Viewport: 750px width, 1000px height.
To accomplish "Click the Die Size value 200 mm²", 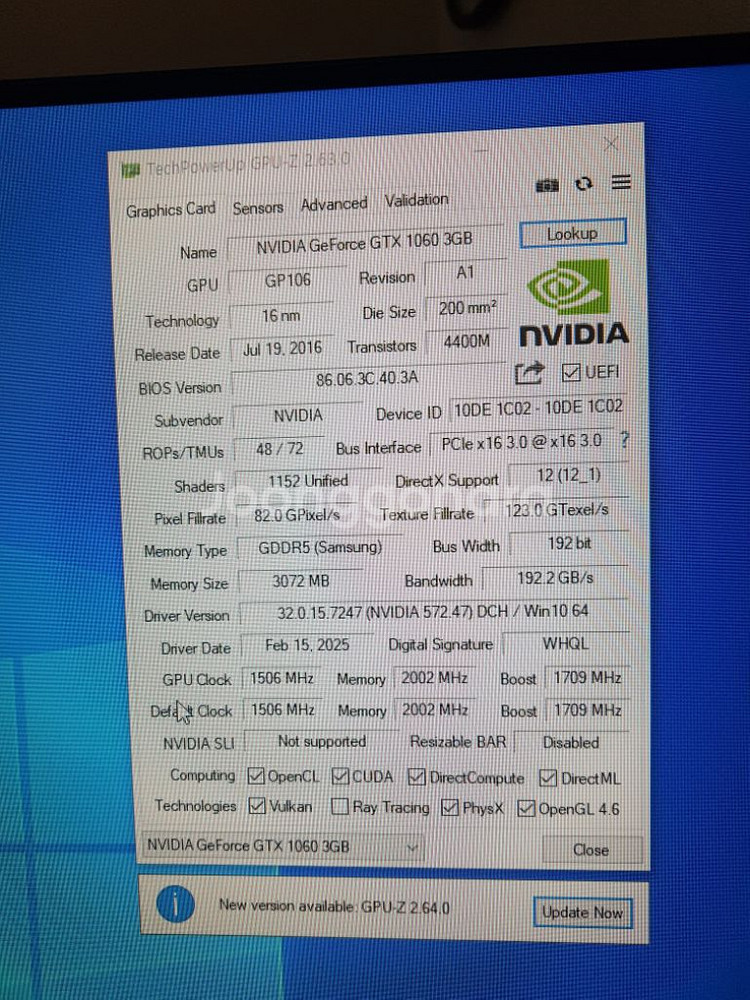I will pos(466,309).
